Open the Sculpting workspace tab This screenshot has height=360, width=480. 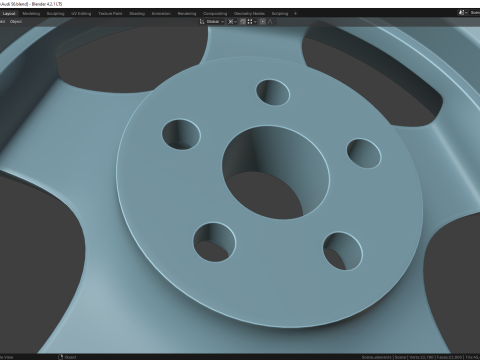click(x=55, y=13)
